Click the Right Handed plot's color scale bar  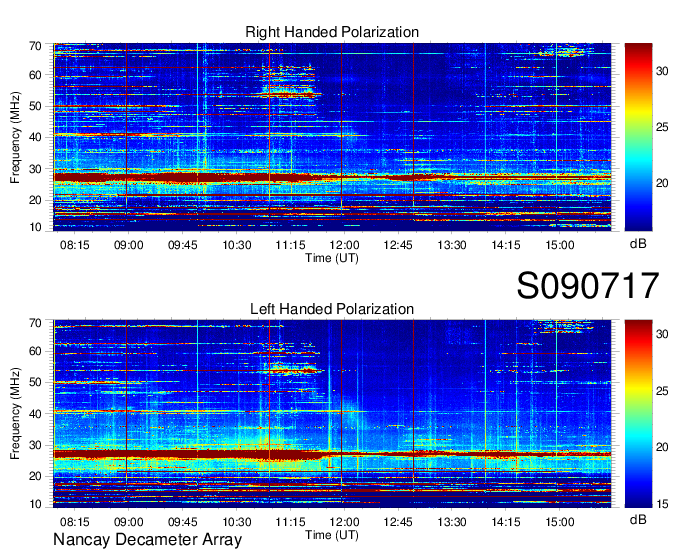pos(638,137)
